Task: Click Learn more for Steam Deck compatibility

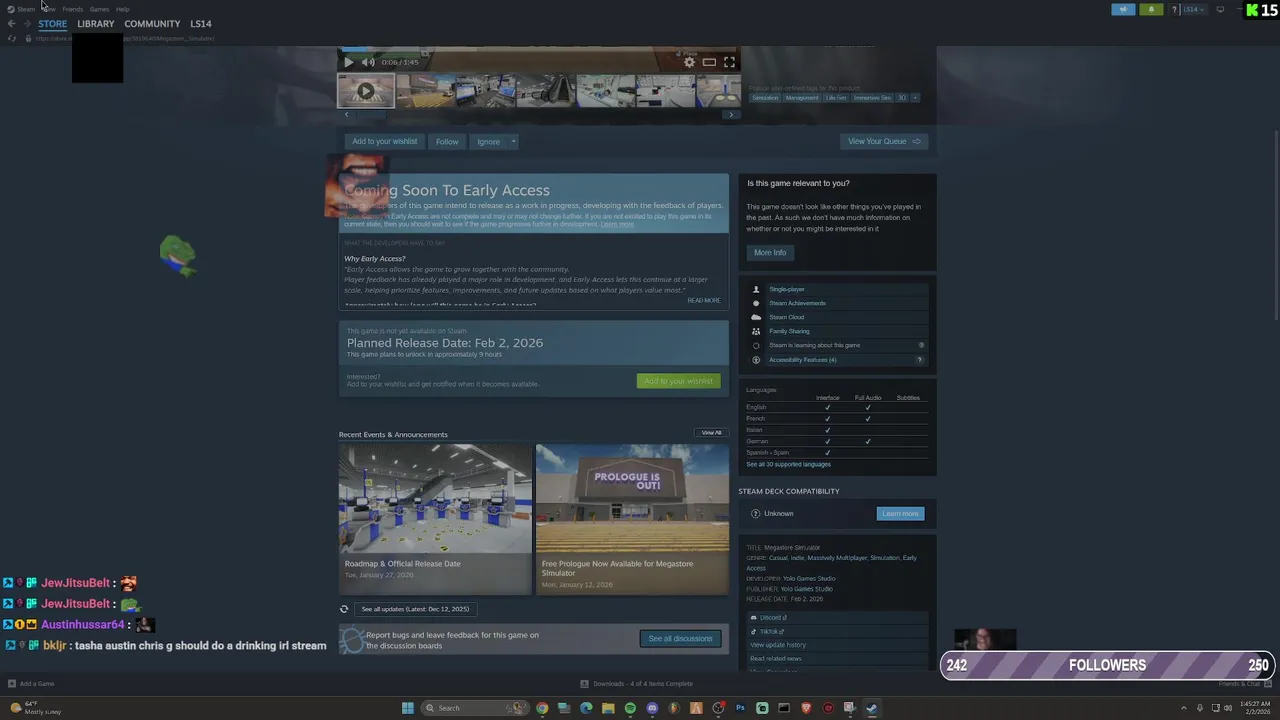Action: pyautogui.click(x=900, y=513)
